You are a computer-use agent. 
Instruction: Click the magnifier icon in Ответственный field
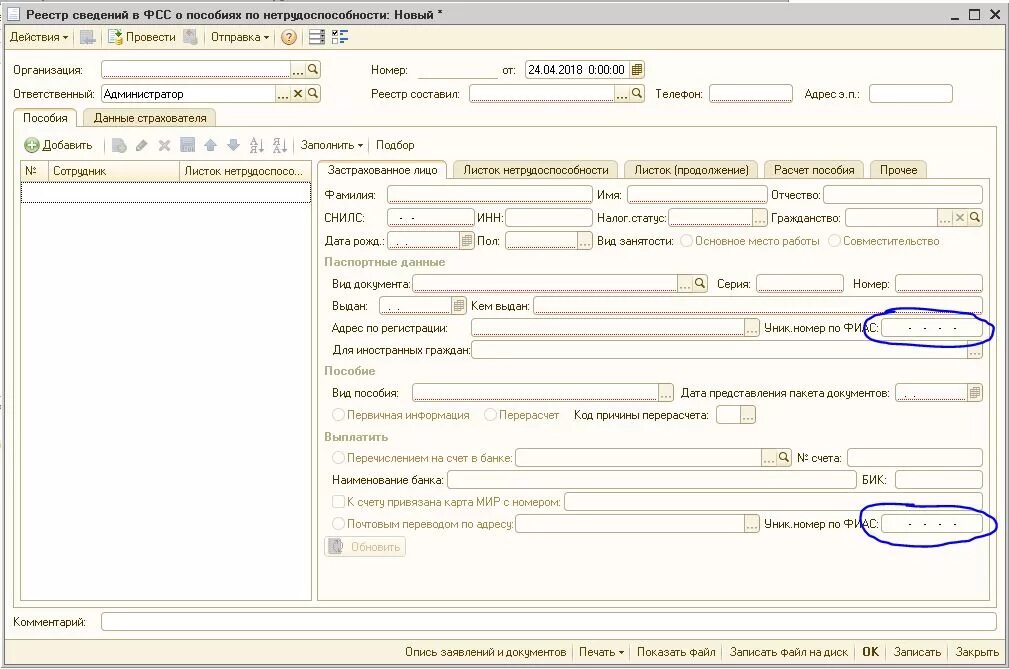[x=313, y=94]
